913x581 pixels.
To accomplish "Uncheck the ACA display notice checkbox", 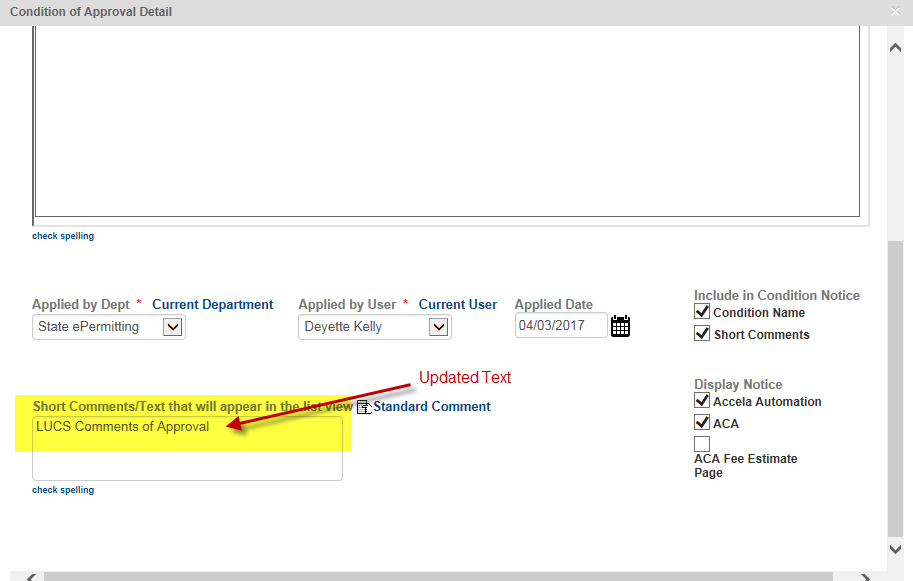I will click(x=702, y=423).
